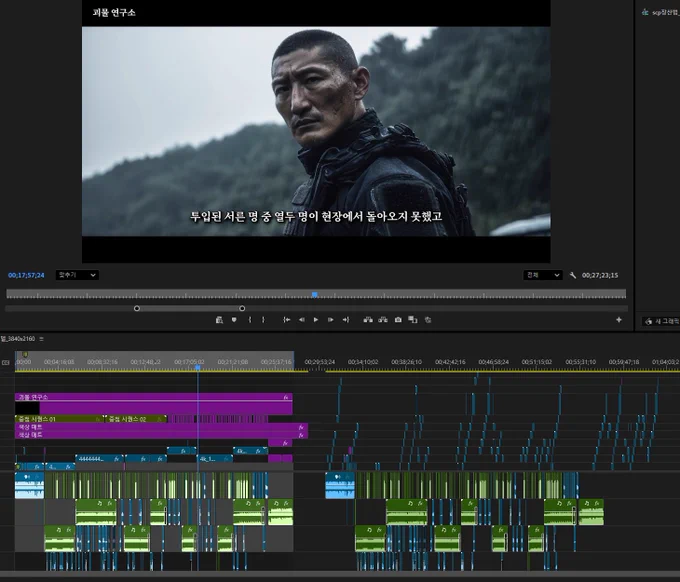This screenshot has height=582, width=680.
Task: Open program monitor settings wrench
Action: 573,275
